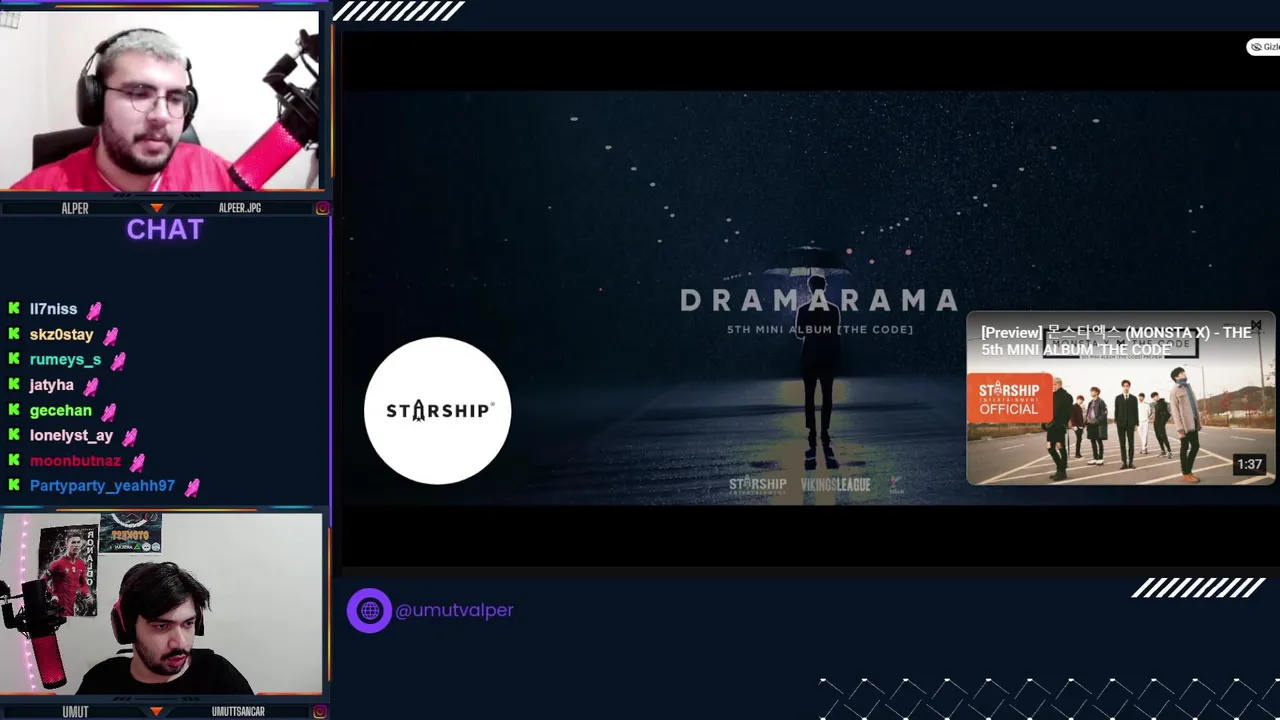Click the 5TH MINI ALBUM [THE CODE] subtitle
Viewport: 1280px width, 720px height.
[820, 329]
